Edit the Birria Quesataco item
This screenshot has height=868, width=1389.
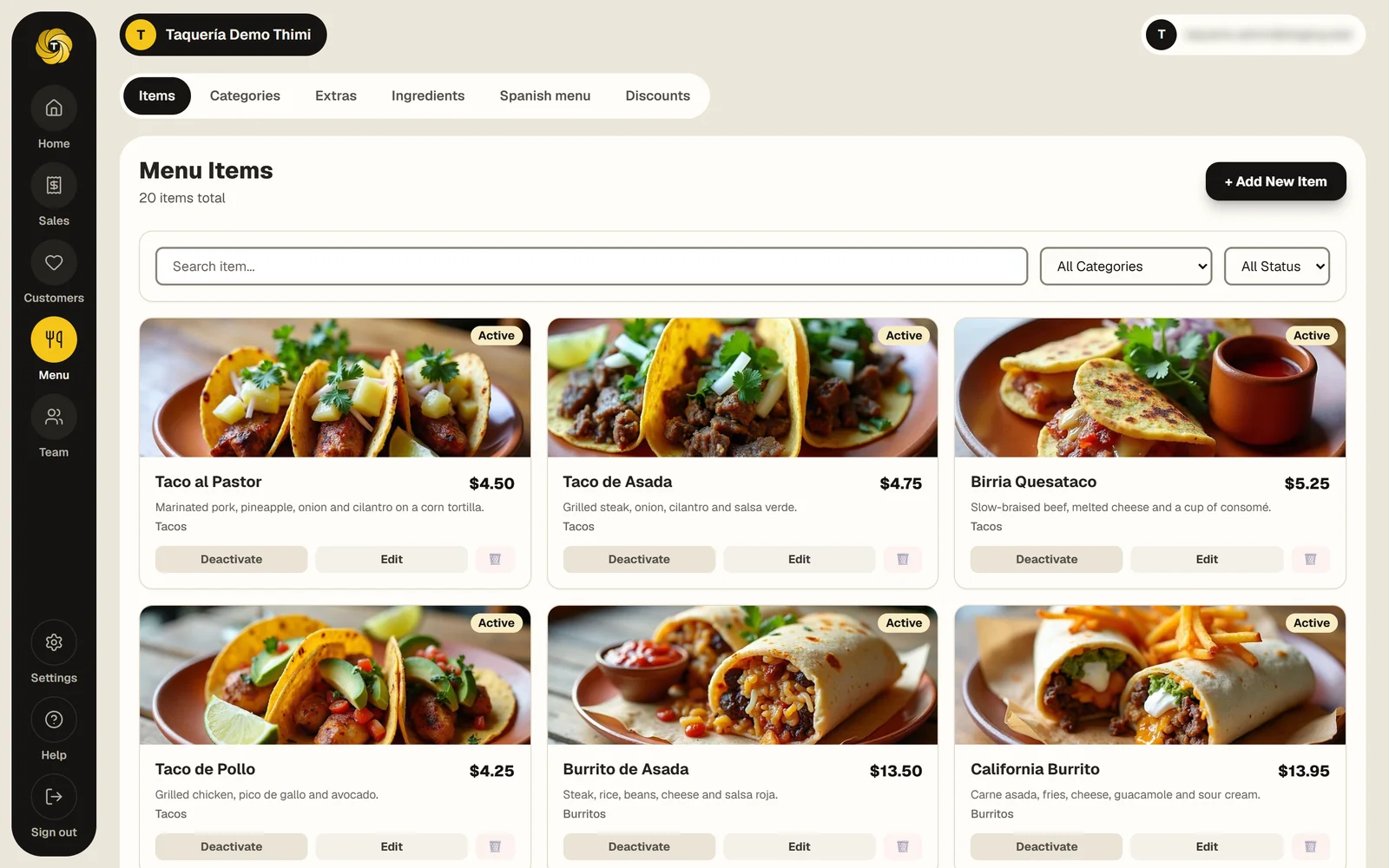click(x=1207, y=559)
